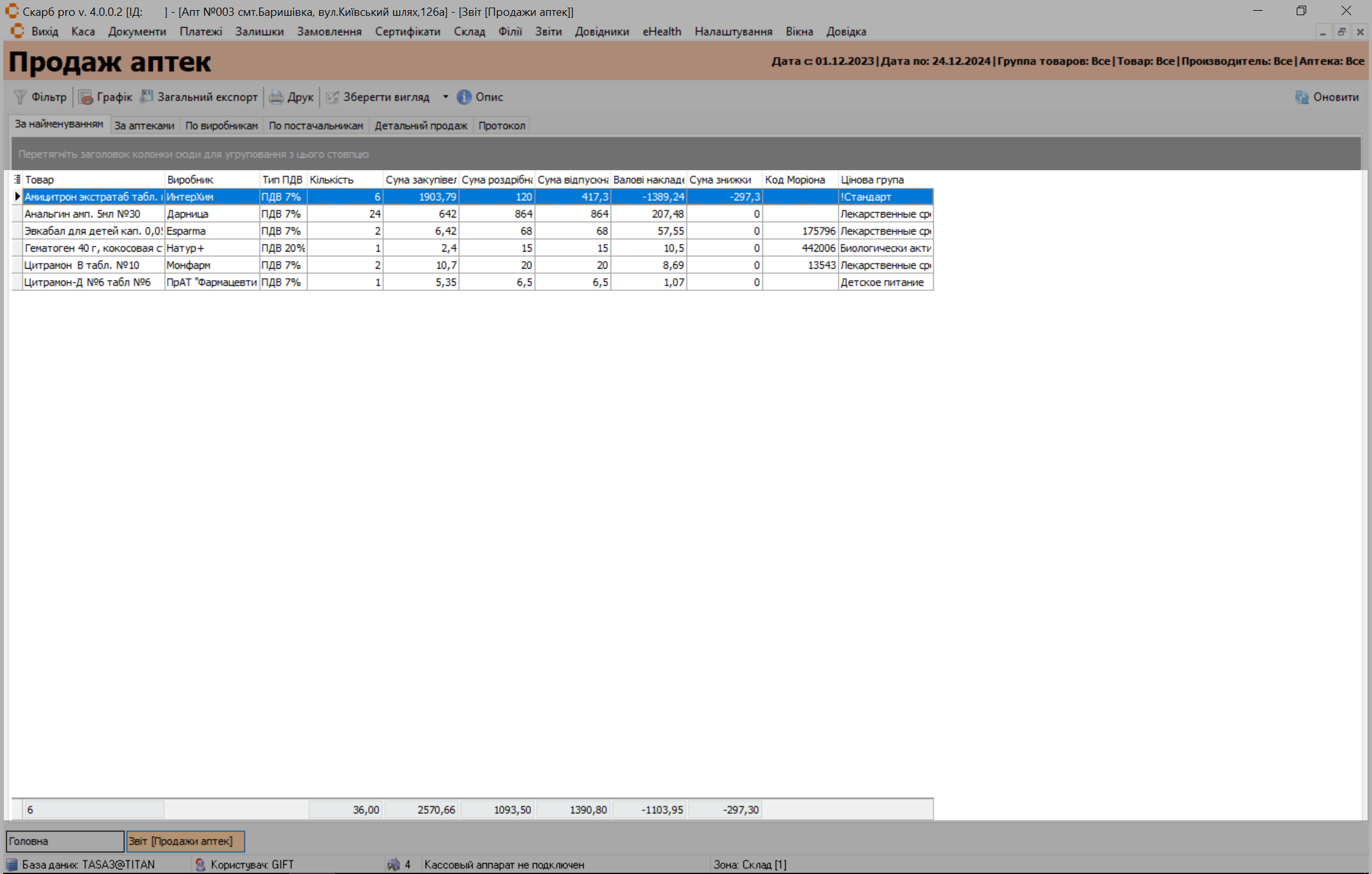Open the Довідники menu

pyautogui.click(x=602, y=32)
